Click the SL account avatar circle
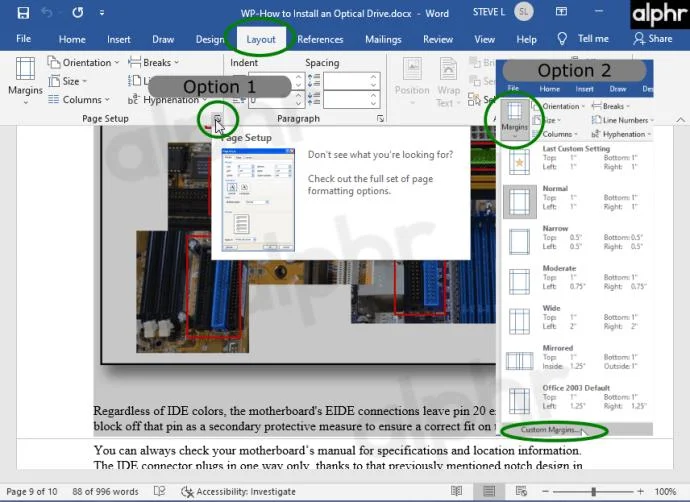The height and width of the screenshot is (502, 690). 524,12
